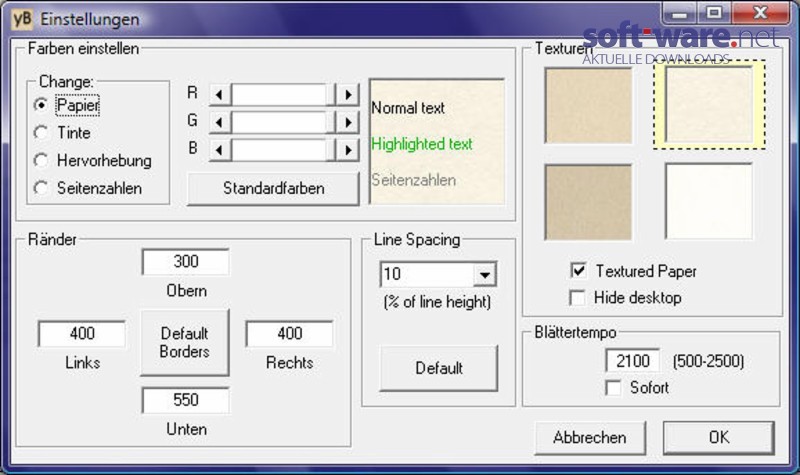
Task: Click the R color slider track
Action: [284, 94]
